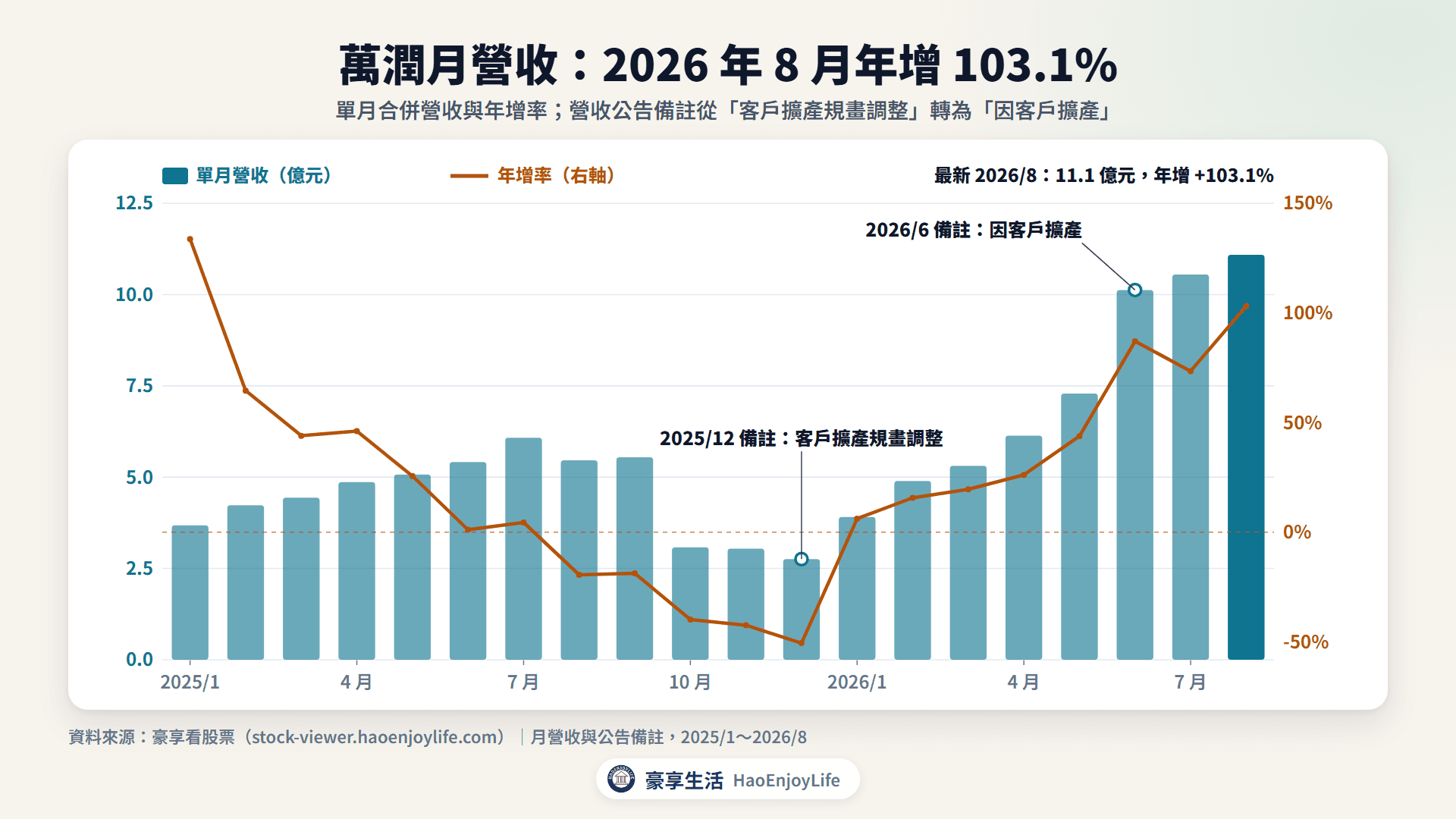Click the legend label 單月營收（億元）

click(264, 176)
